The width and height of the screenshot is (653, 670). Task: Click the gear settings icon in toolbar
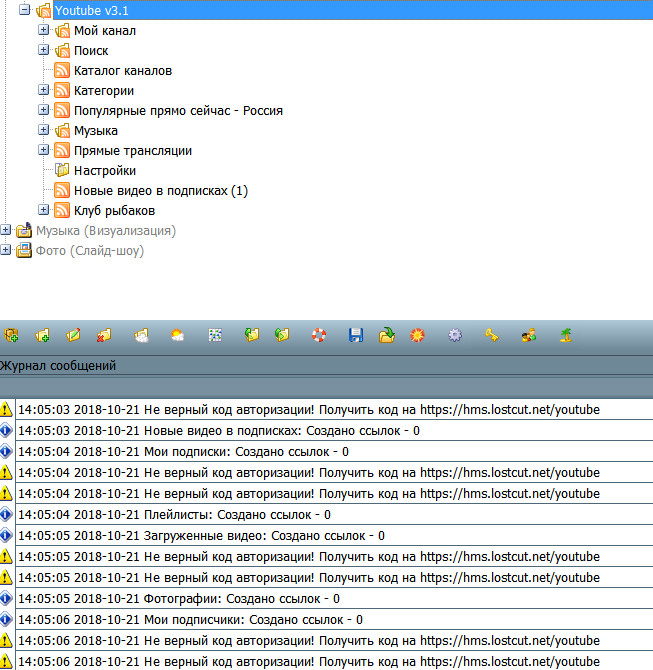point(455,336)
